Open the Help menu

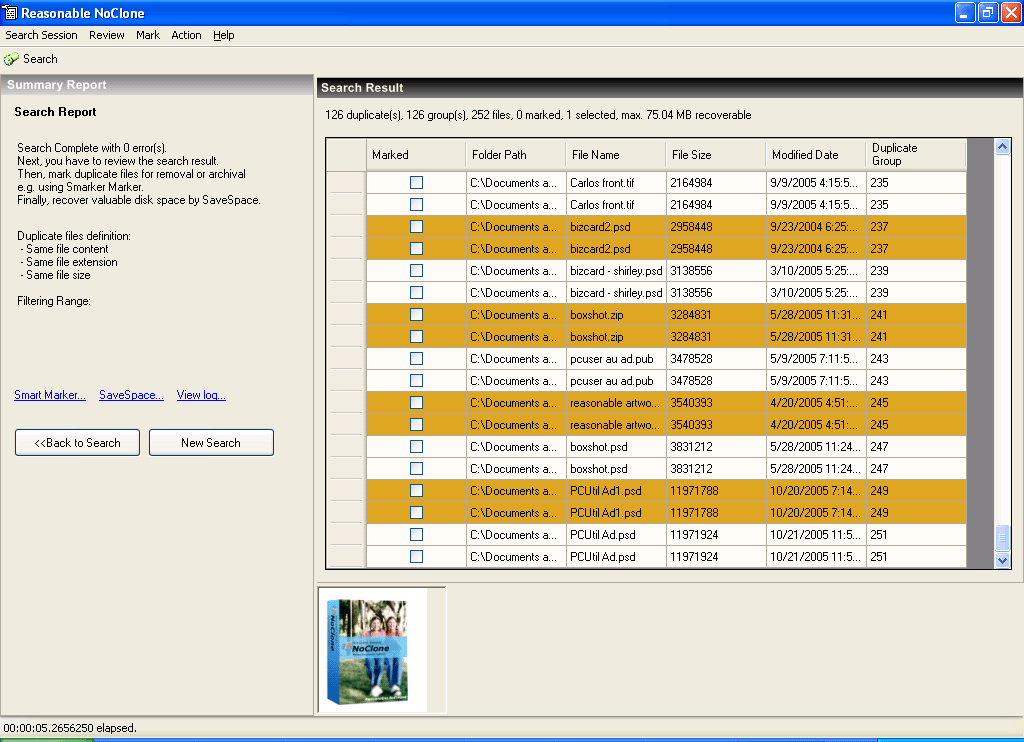click(224, 35)
